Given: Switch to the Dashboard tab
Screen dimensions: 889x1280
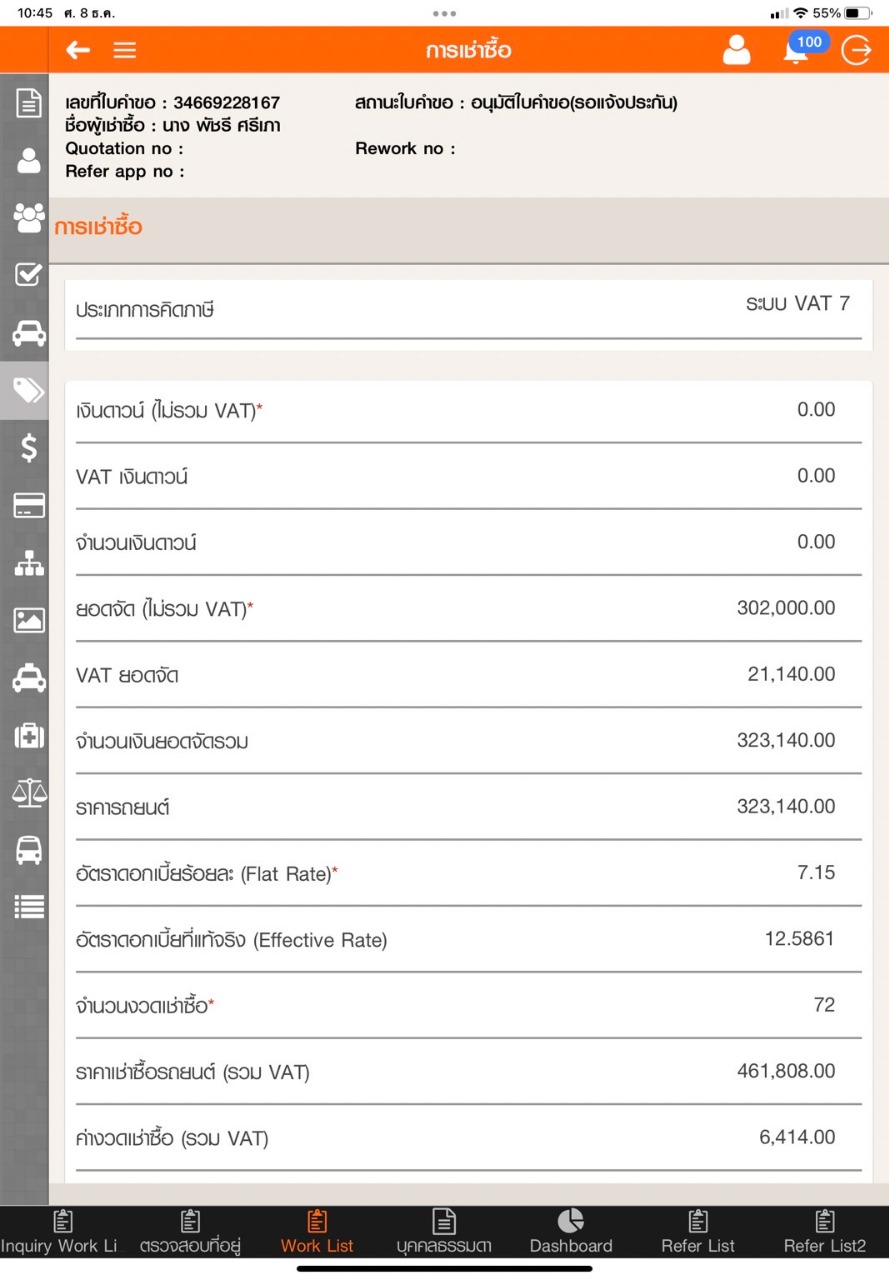Looking at the screenshot, I should [571, 1231].
